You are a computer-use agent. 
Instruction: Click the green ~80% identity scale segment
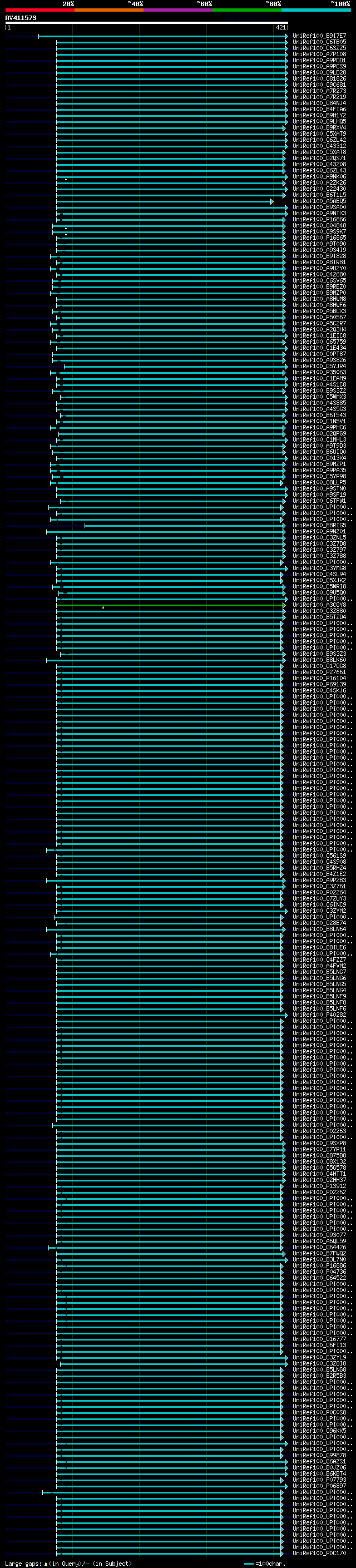click(247, 10)
